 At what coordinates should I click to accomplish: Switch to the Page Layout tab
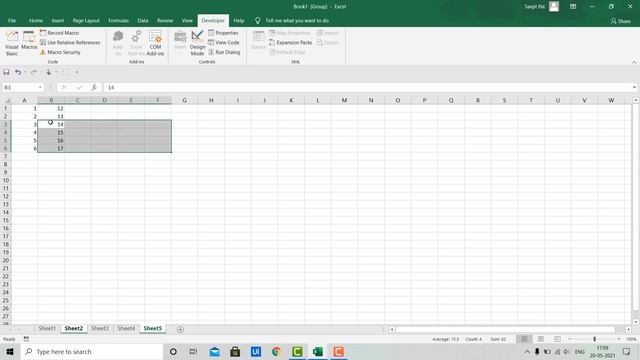click(x=86, y=20)
